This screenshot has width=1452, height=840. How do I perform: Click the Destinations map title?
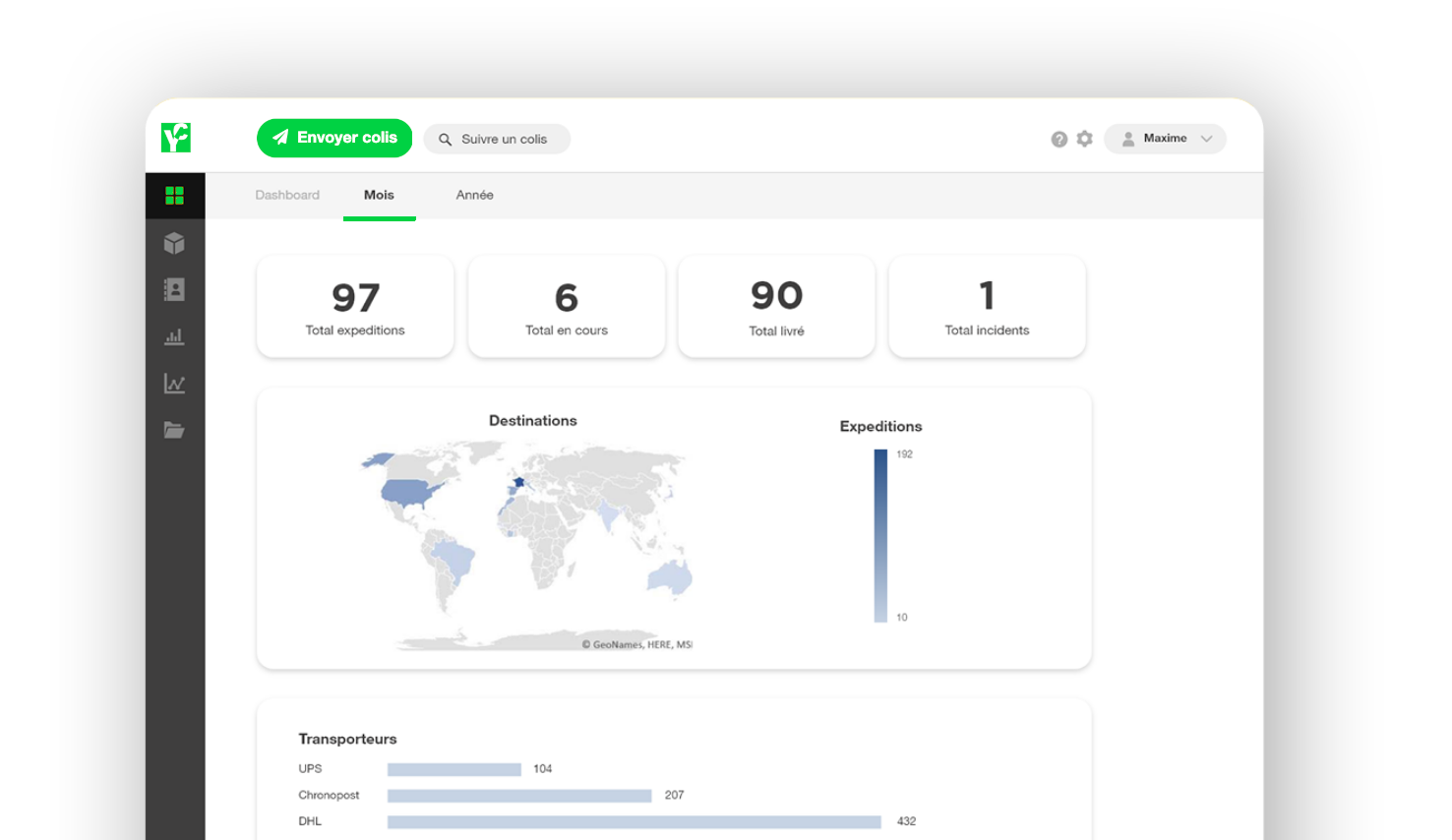click(x=533, y=420)
